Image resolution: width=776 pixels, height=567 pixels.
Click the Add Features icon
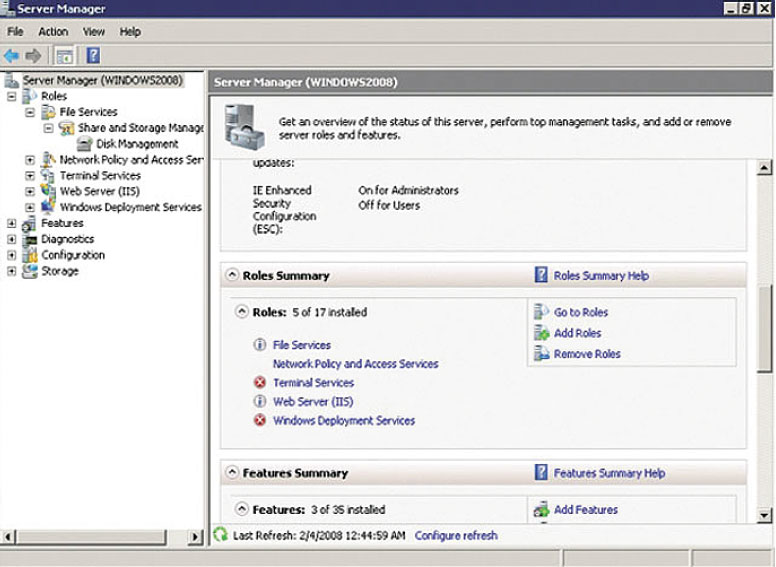[541, 510]
